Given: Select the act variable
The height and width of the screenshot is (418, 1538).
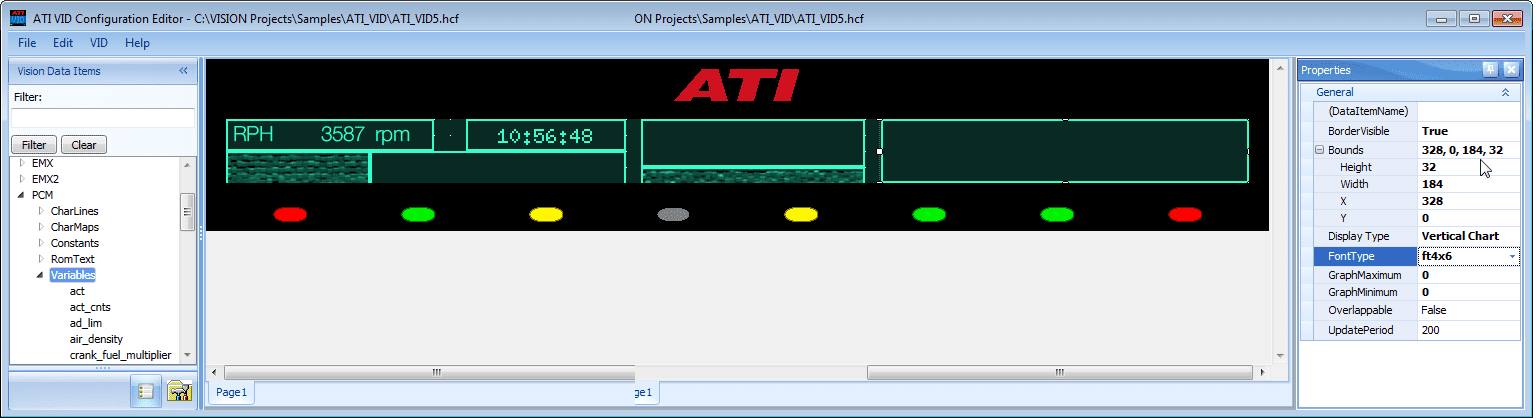Looking at the screenshot, I should (77, 291).
